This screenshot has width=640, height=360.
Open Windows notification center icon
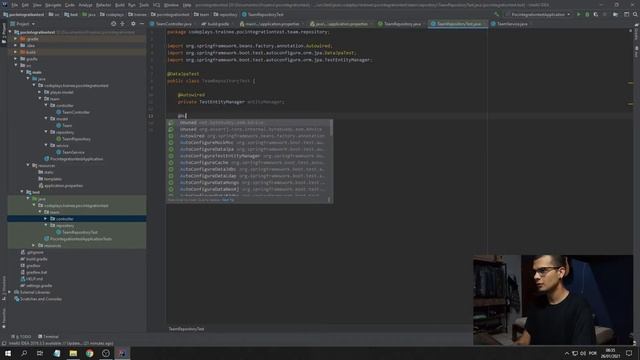tap(629, 353)
